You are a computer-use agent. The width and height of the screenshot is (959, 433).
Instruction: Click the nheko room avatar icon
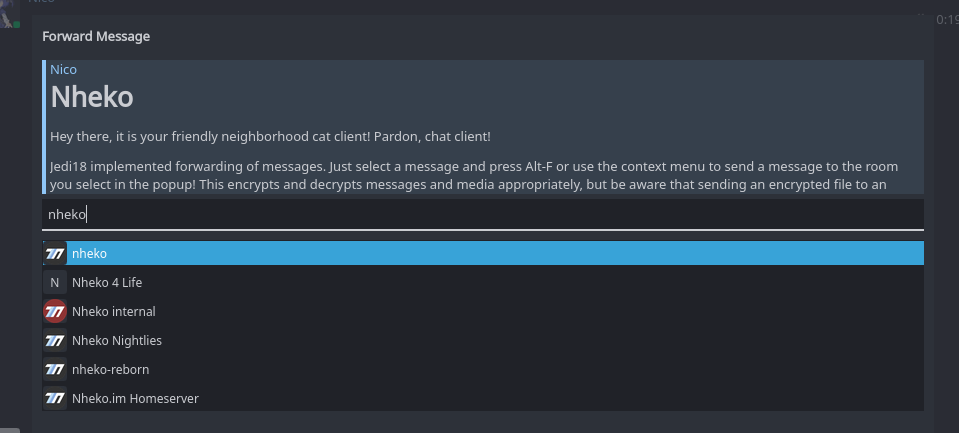[55, 254]
